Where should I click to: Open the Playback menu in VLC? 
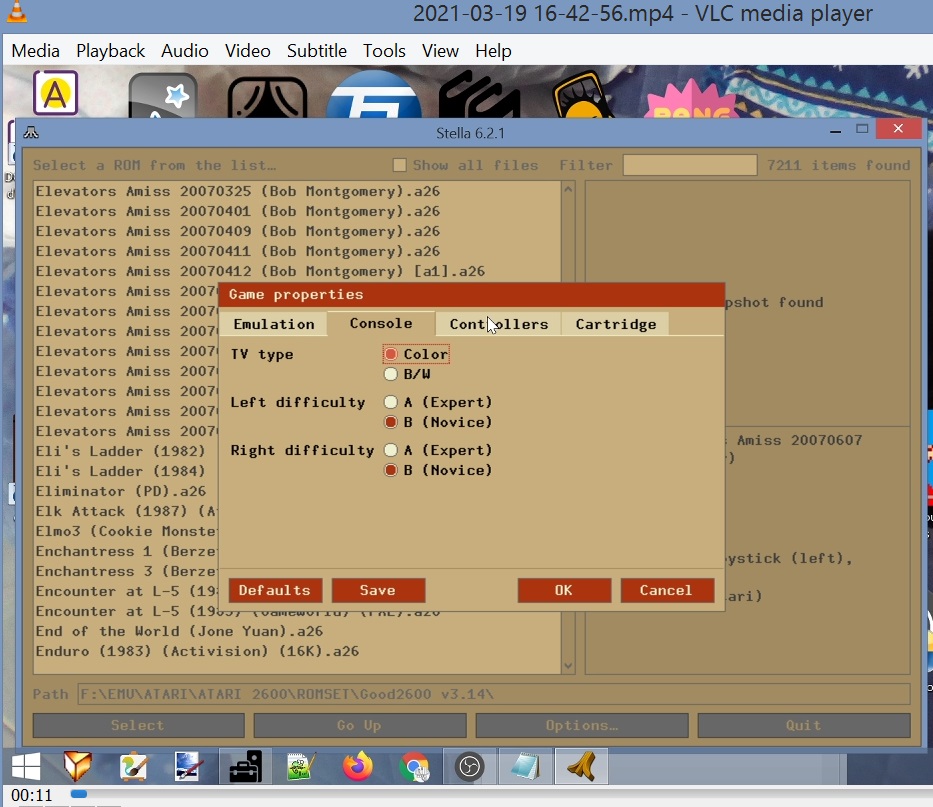pos(110,51)
